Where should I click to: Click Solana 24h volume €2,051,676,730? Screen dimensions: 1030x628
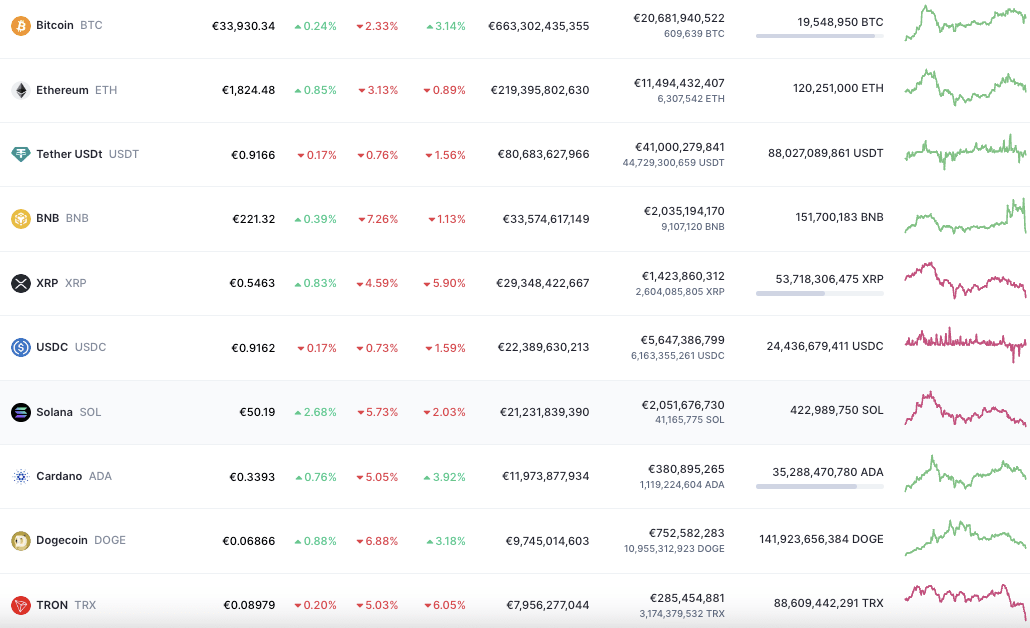point(683,405)
